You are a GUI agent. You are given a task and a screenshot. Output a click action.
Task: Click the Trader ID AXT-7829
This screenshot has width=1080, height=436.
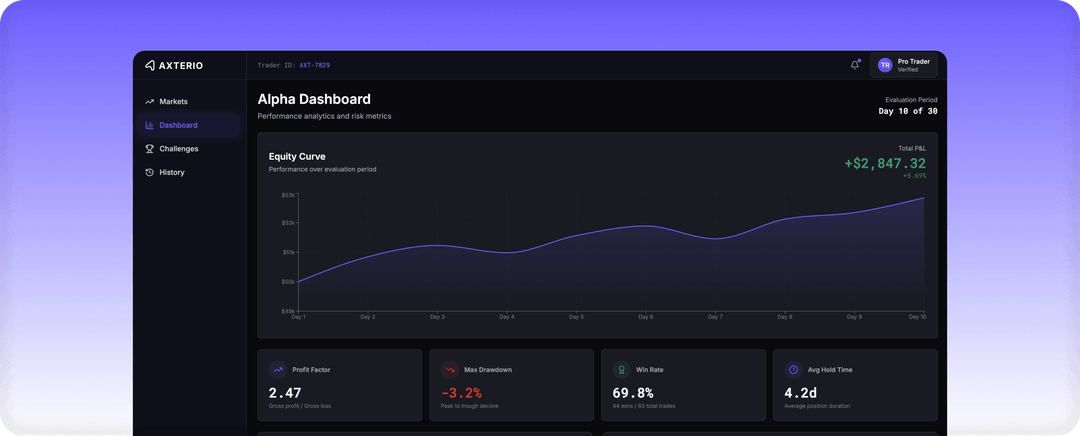pos(314,65)
